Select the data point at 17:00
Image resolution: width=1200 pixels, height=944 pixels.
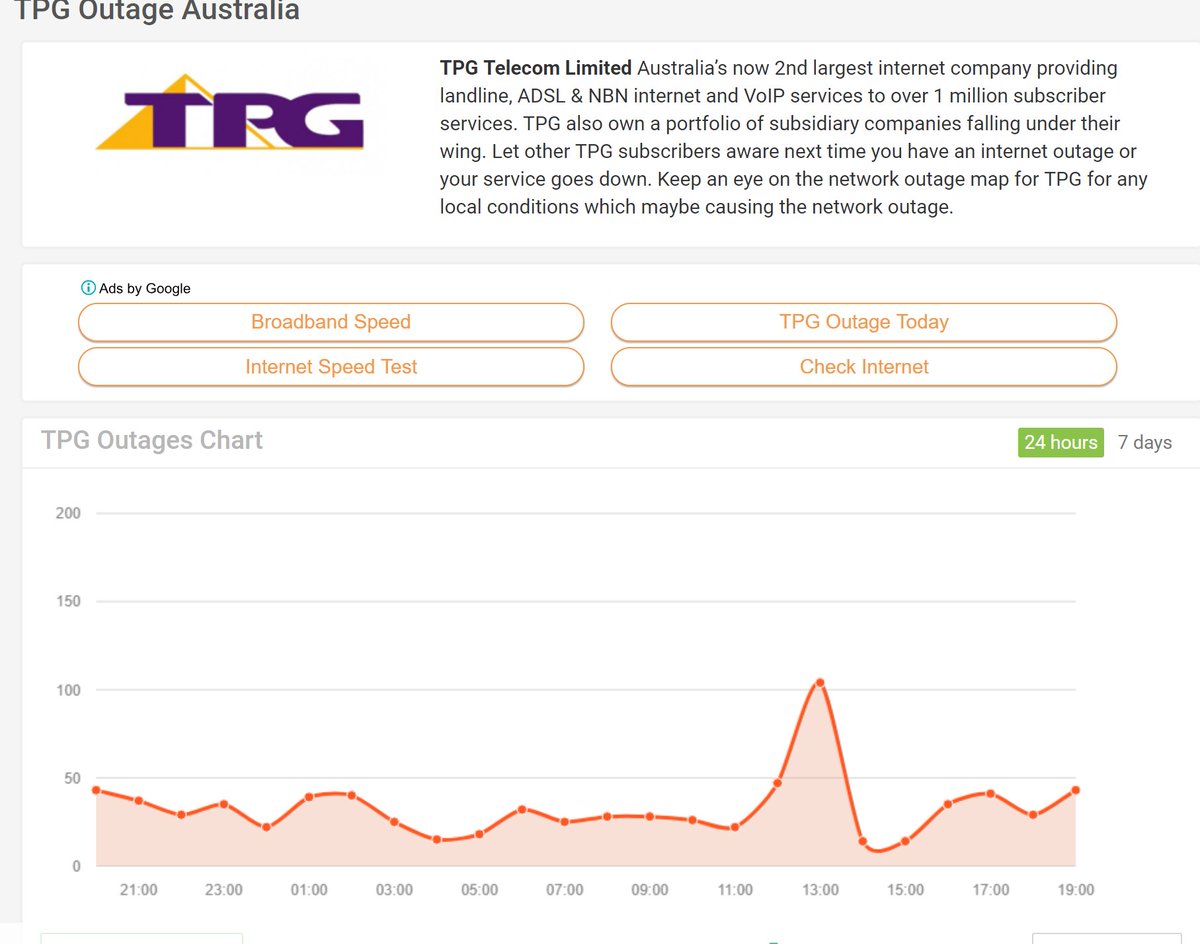click(x=990, y=793)
